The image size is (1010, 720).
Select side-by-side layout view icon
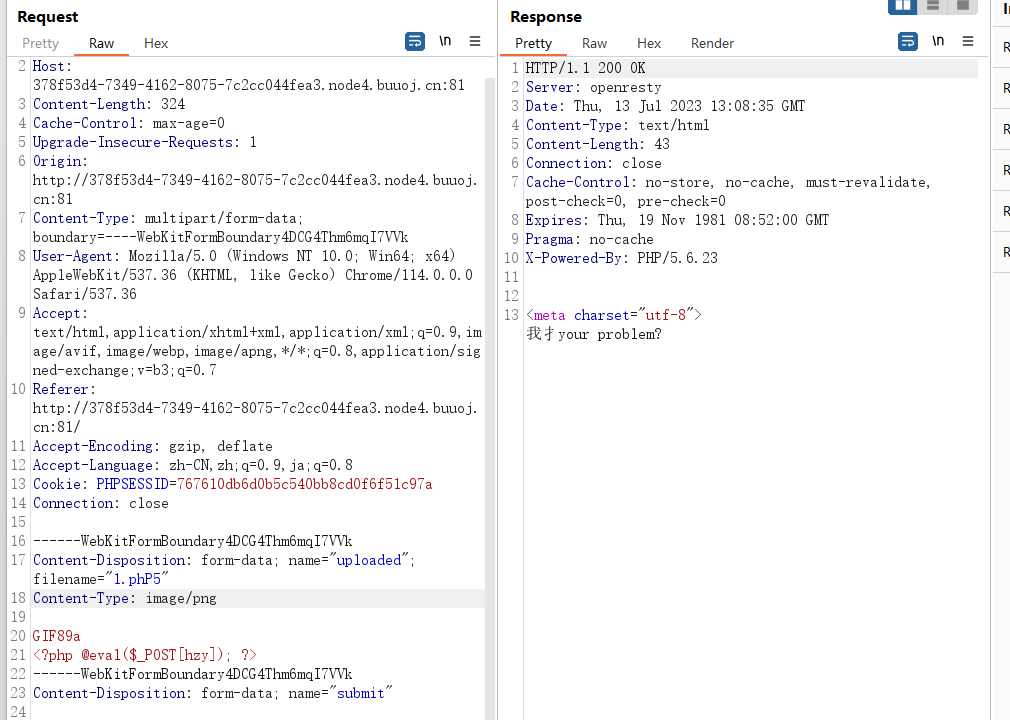[902, 6]
